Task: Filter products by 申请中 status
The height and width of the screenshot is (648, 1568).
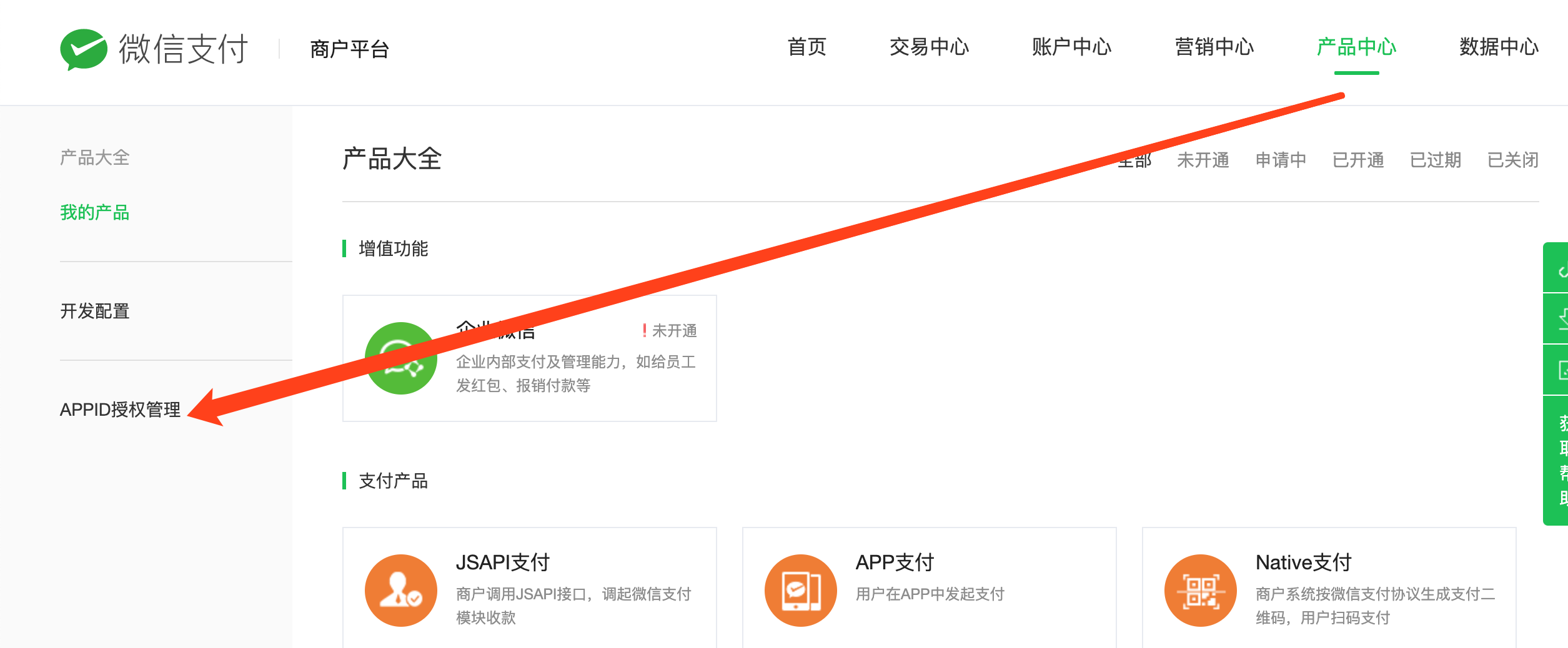Action: click(x=1281, y=160)
